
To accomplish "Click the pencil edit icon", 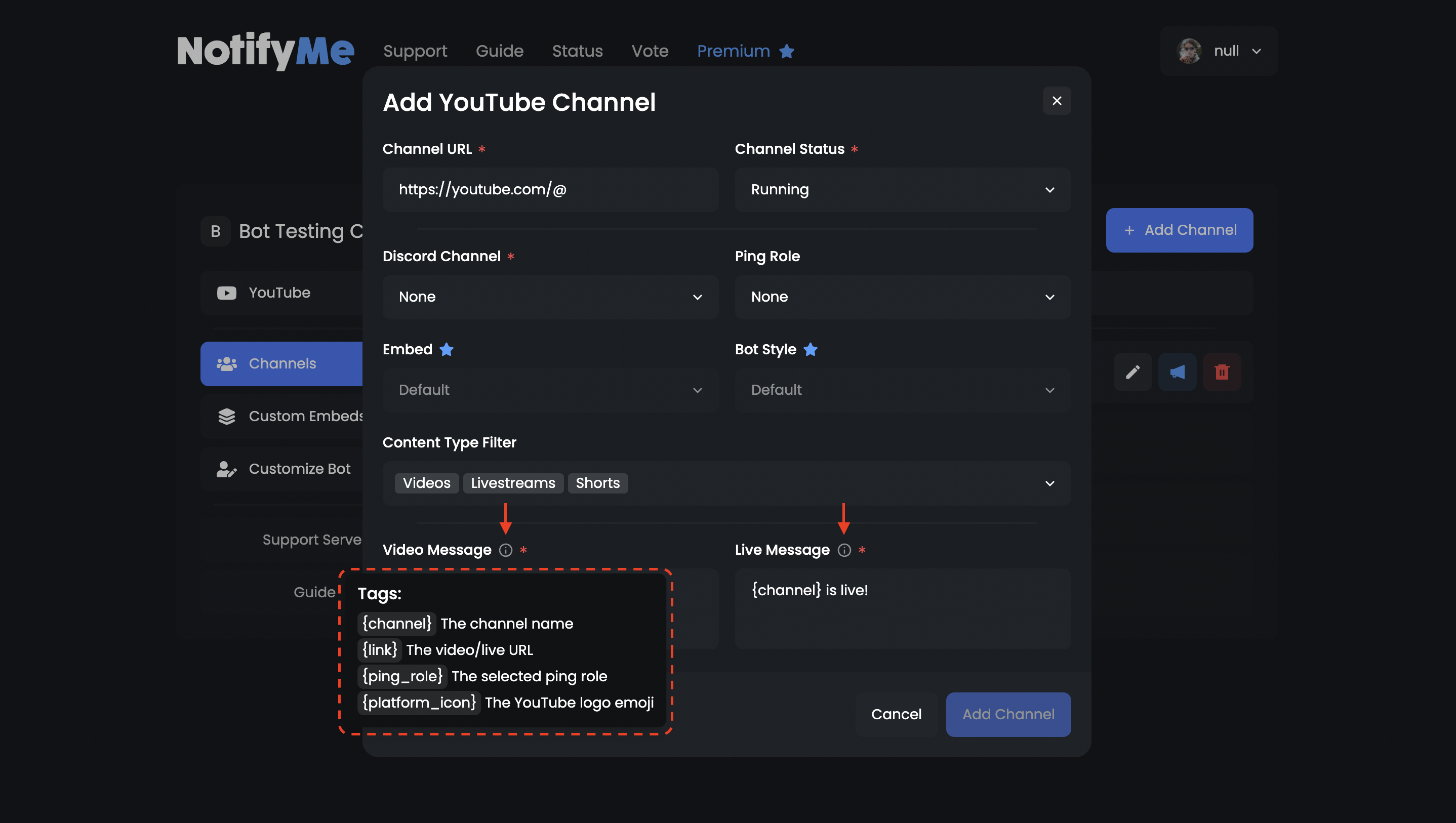I will [x=1133, y=372].
